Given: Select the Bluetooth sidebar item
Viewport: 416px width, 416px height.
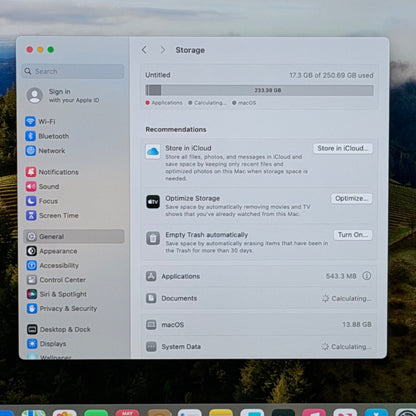Looking at the screenshot, I should coord(47,136).
